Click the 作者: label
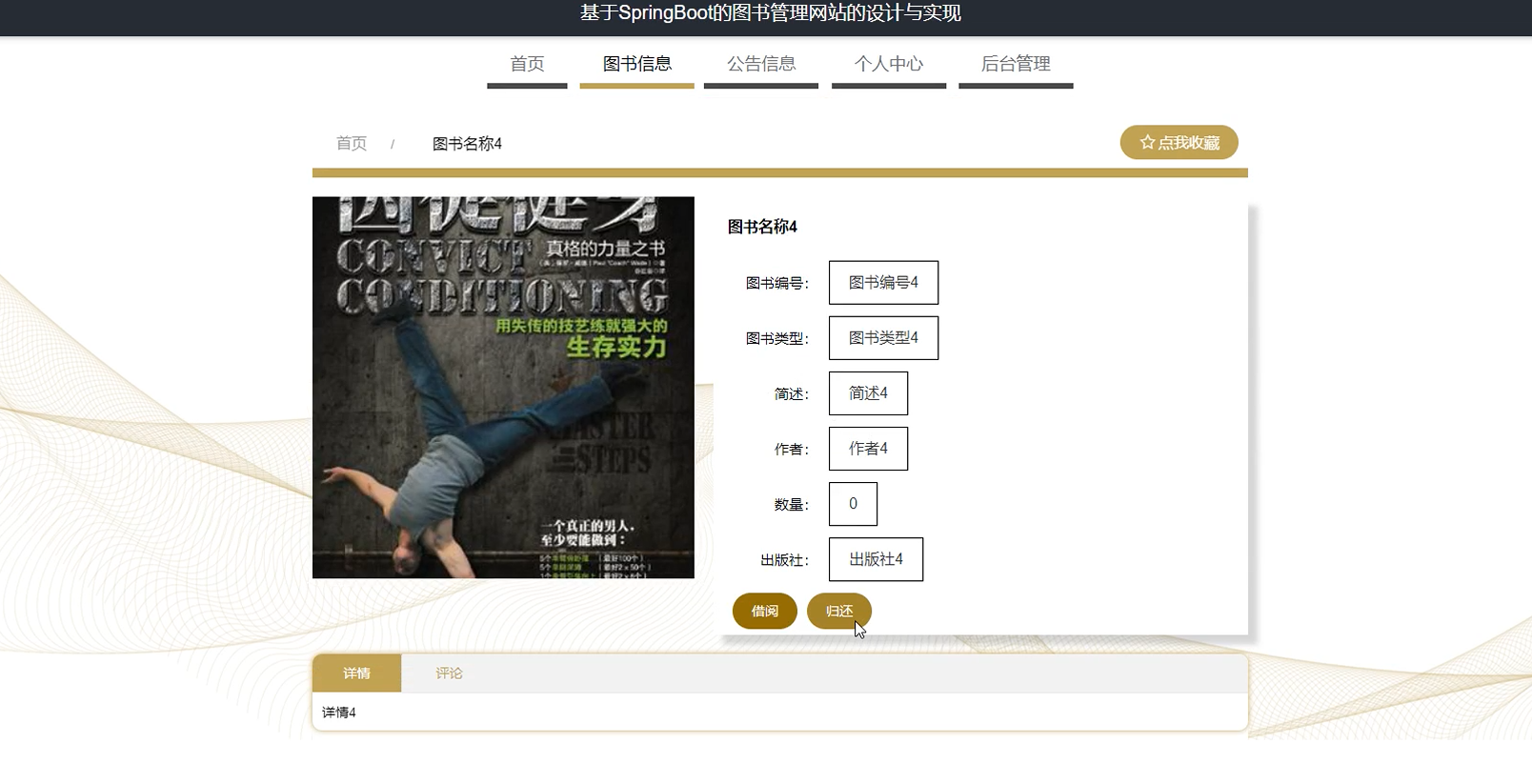The image size is (1532, 784). tap(791, 449)
